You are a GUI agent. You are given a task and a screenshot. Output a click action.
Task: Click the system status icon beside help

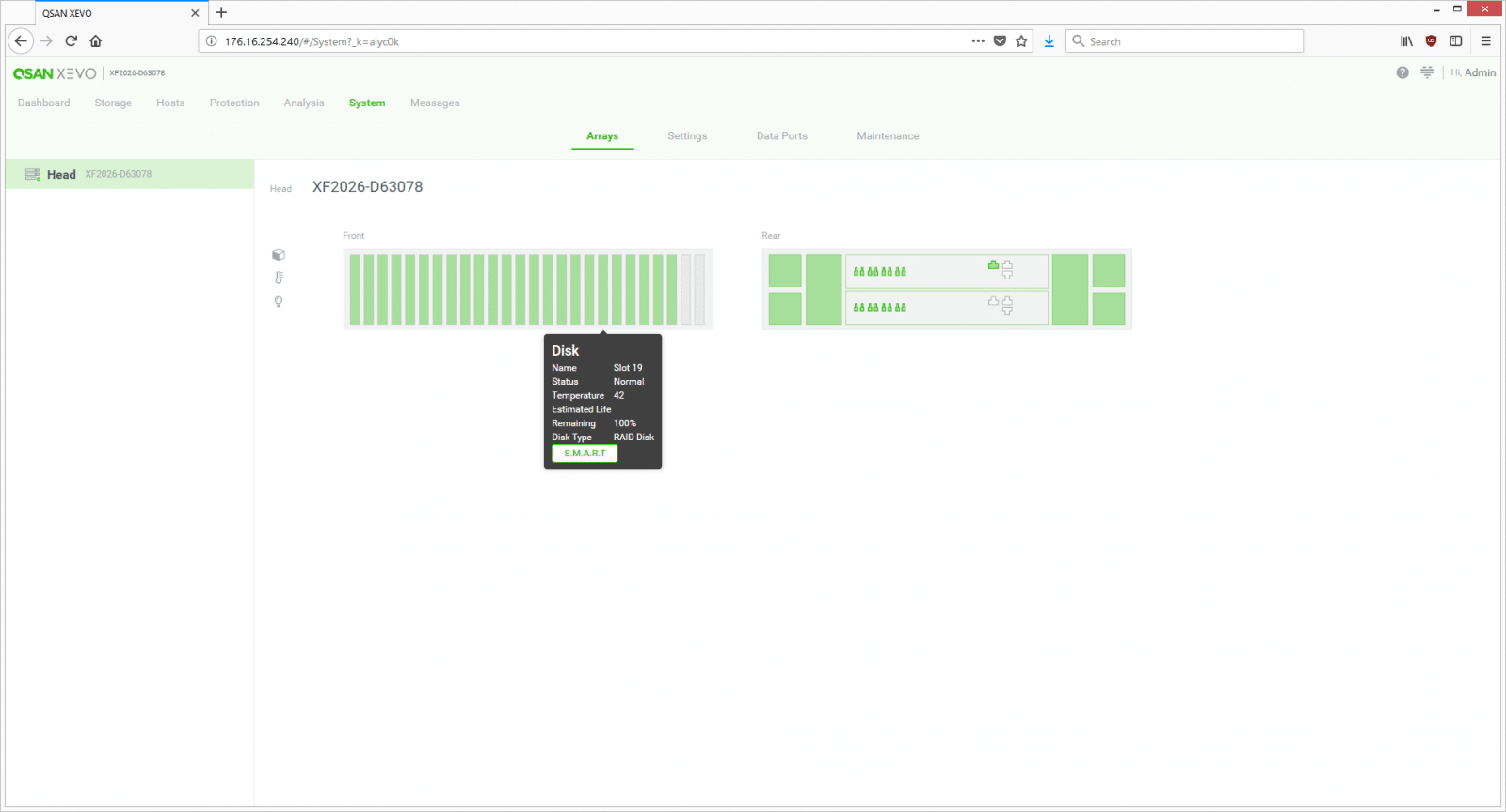pos(1427,72)
